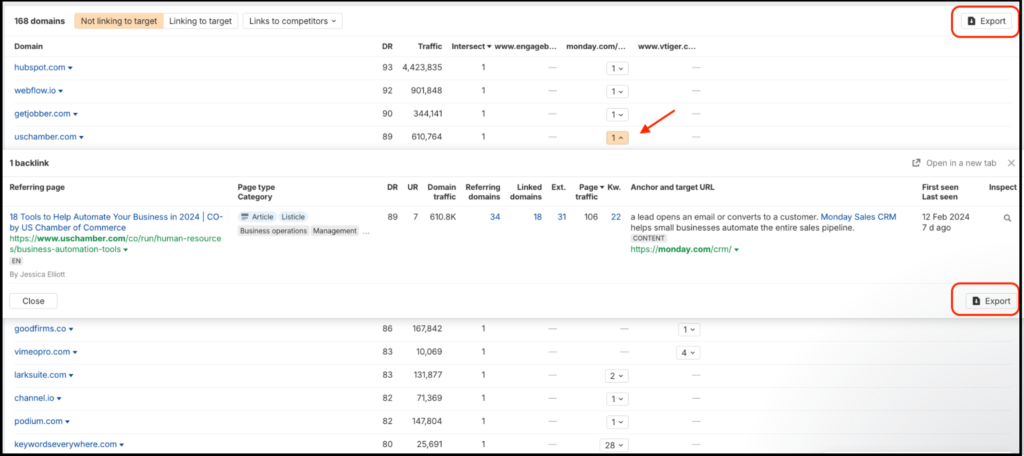Click the Business operations category tag
Image resolution: width=1024 pixels, height=456 pixels.
click(x=273, y=231)
